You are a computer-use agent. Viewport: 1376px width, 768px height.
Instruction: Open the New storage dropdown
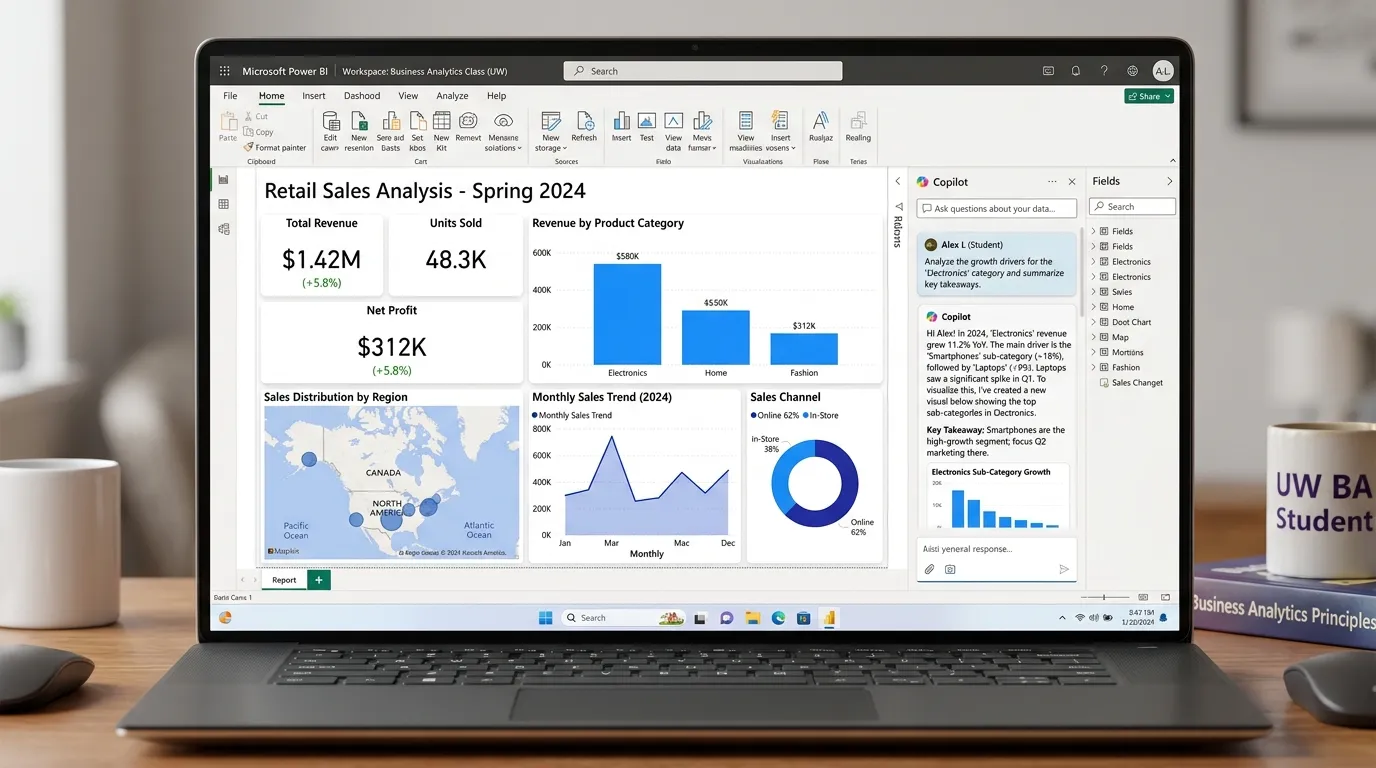[551, 131]
